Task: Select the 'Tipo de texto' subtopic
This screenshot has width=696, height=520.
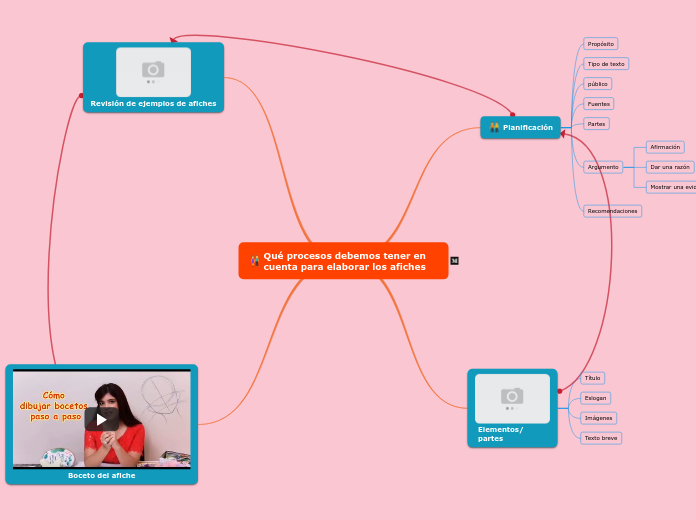Action: 606,64
